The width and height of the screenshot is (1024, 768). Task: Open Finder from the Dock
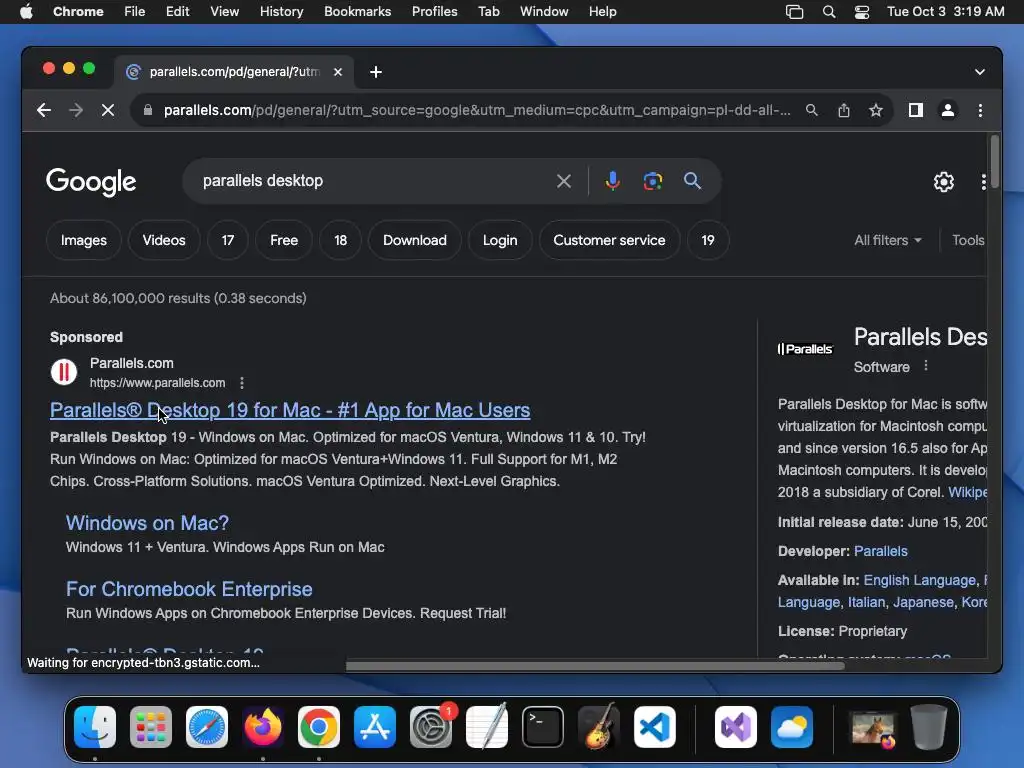pyautogui.click(x=95, y=727)
